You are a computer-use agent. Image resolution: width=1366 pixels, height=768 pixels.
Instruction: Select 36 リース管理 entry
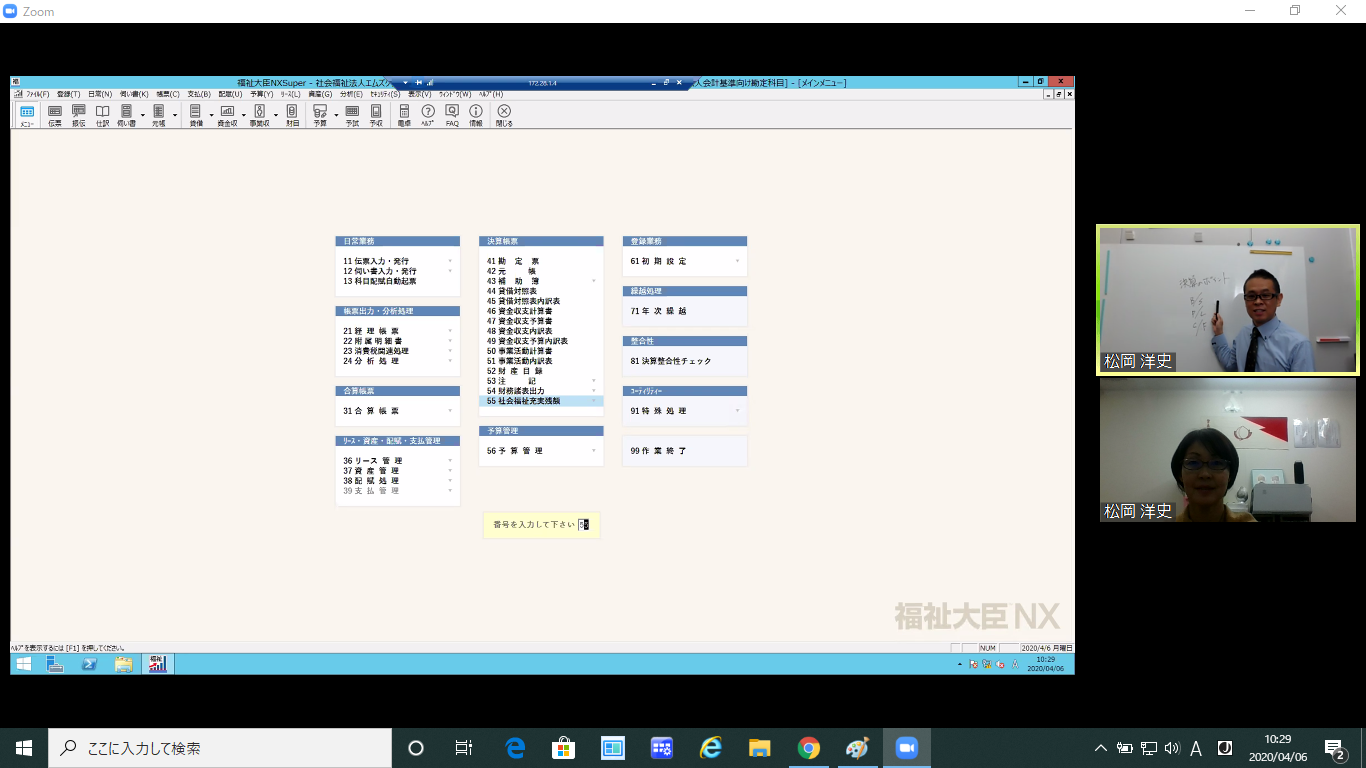pyautogui.click(x=373, y=461)
